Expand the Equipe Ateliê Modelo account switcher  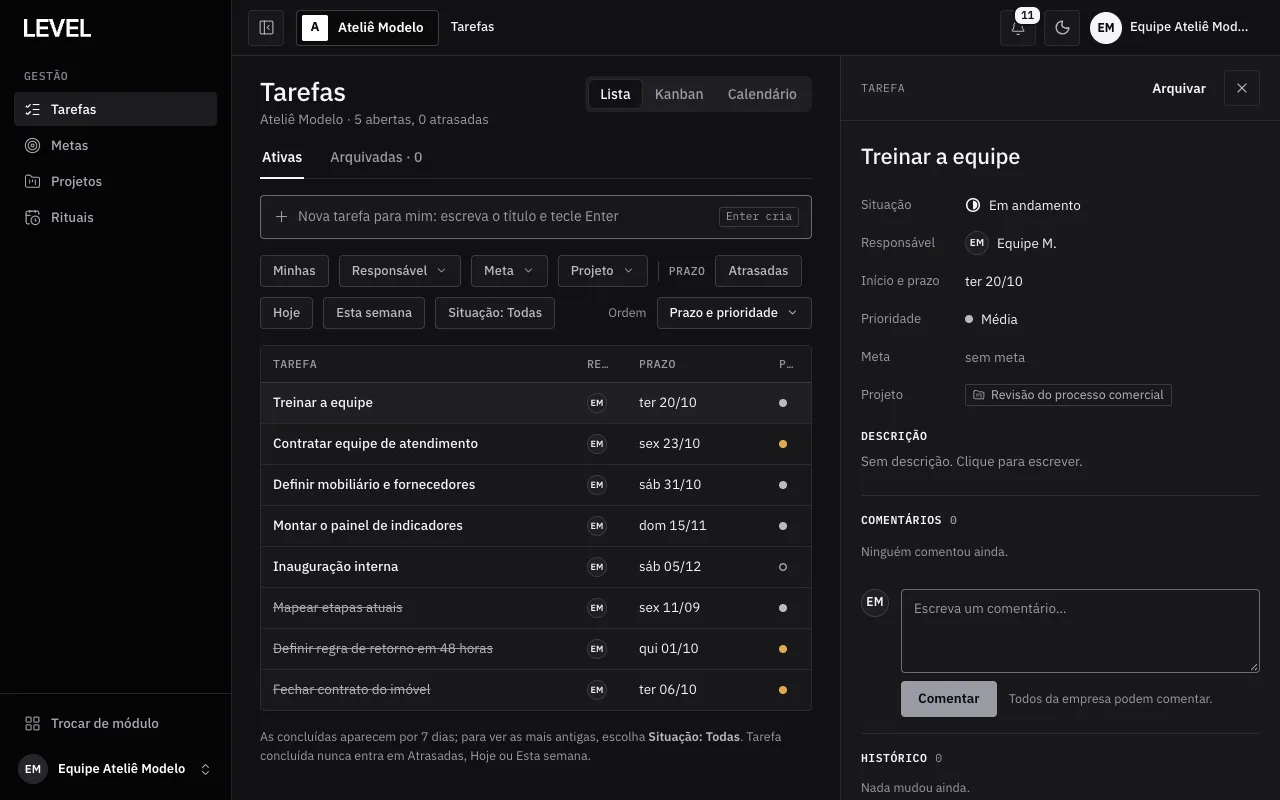point(115,769)
